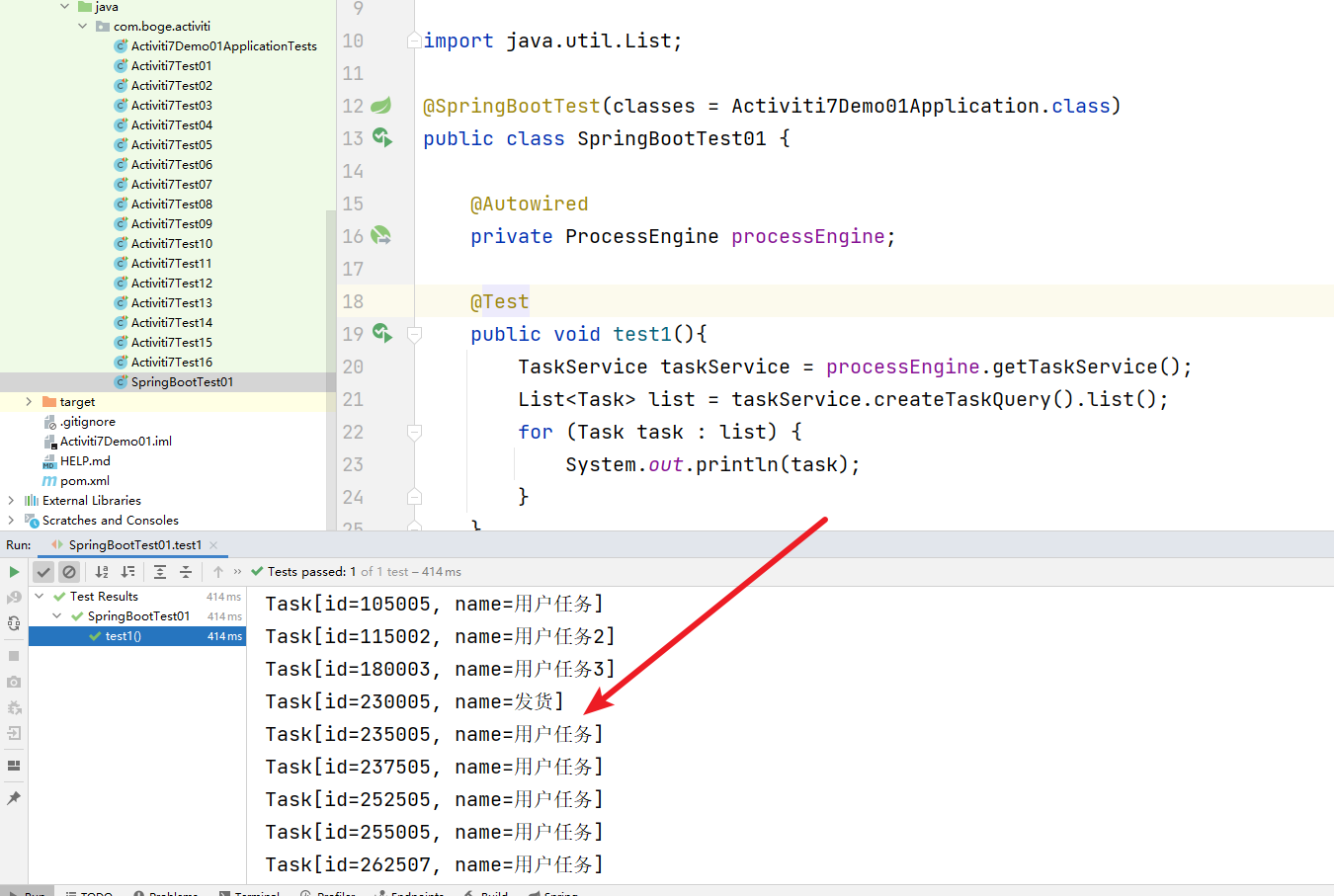
Task: Click getTaskService() call on line 20
Action: tap(1086, 367)
